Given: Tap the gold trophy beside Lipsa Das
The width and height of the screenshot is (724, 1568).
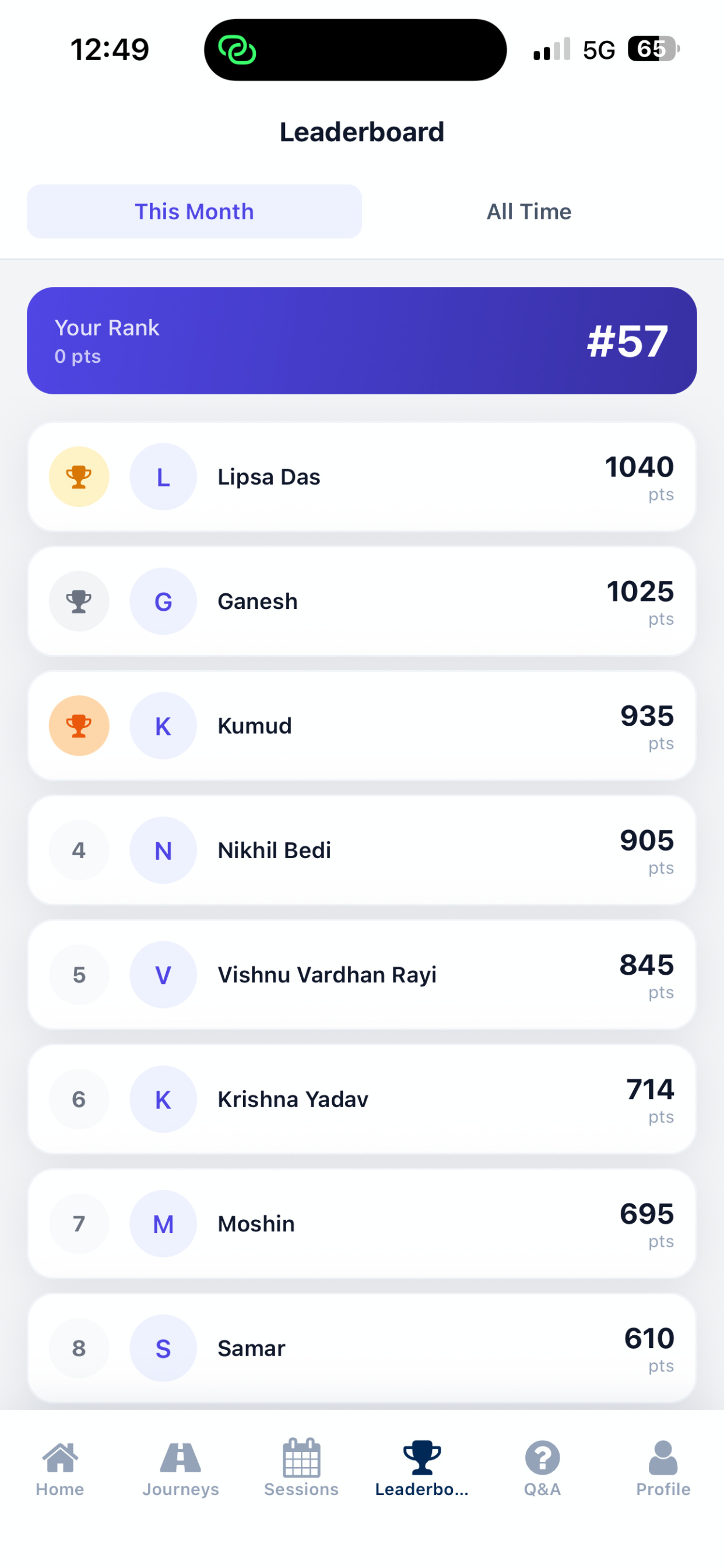Looking at the screenshot, I should click(79, 477).
